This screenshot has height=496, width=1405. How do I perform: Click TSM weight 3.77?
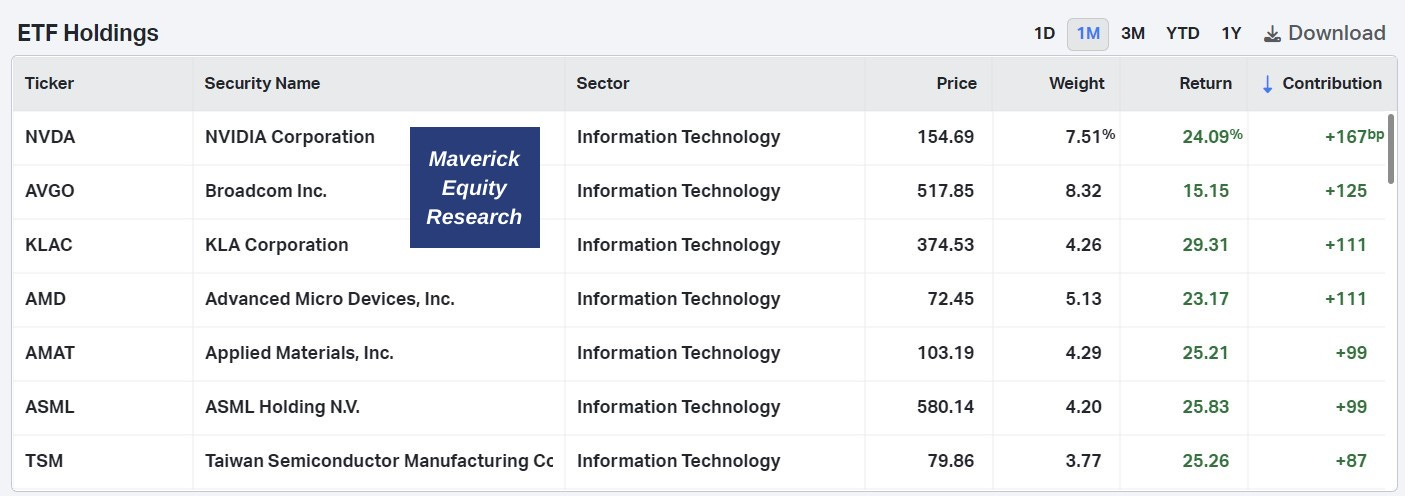[x=1084, y=461]
